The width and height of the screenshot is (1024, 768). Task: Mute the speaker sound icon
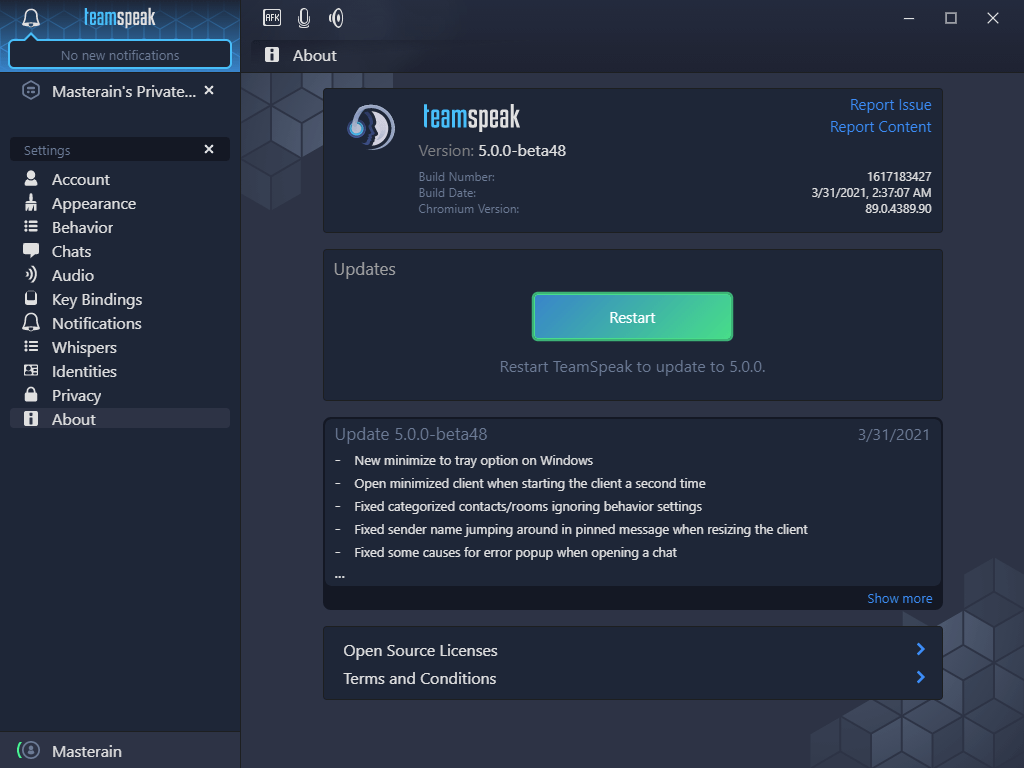pos(336,17)
